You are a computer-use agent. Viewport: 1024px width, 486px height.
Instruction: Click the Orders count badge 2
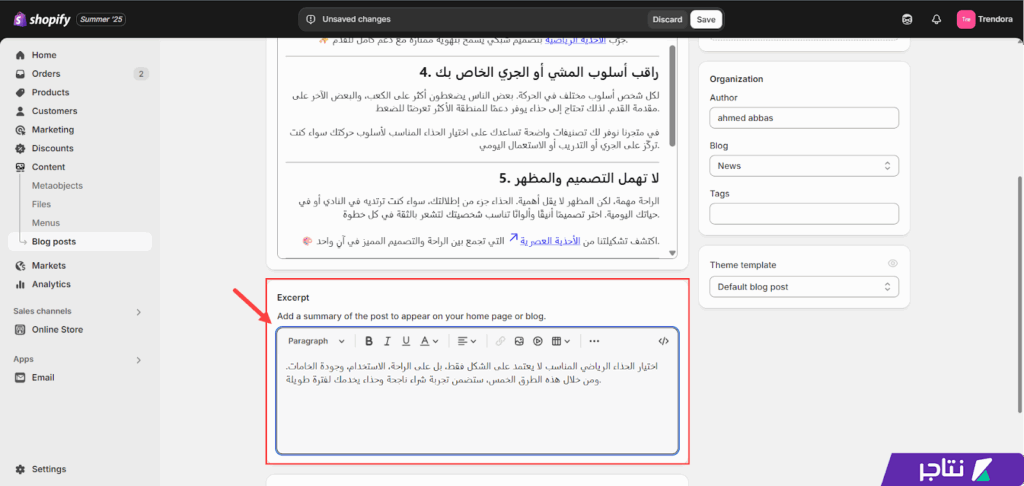pyautogui.click(x=141, y=74)
